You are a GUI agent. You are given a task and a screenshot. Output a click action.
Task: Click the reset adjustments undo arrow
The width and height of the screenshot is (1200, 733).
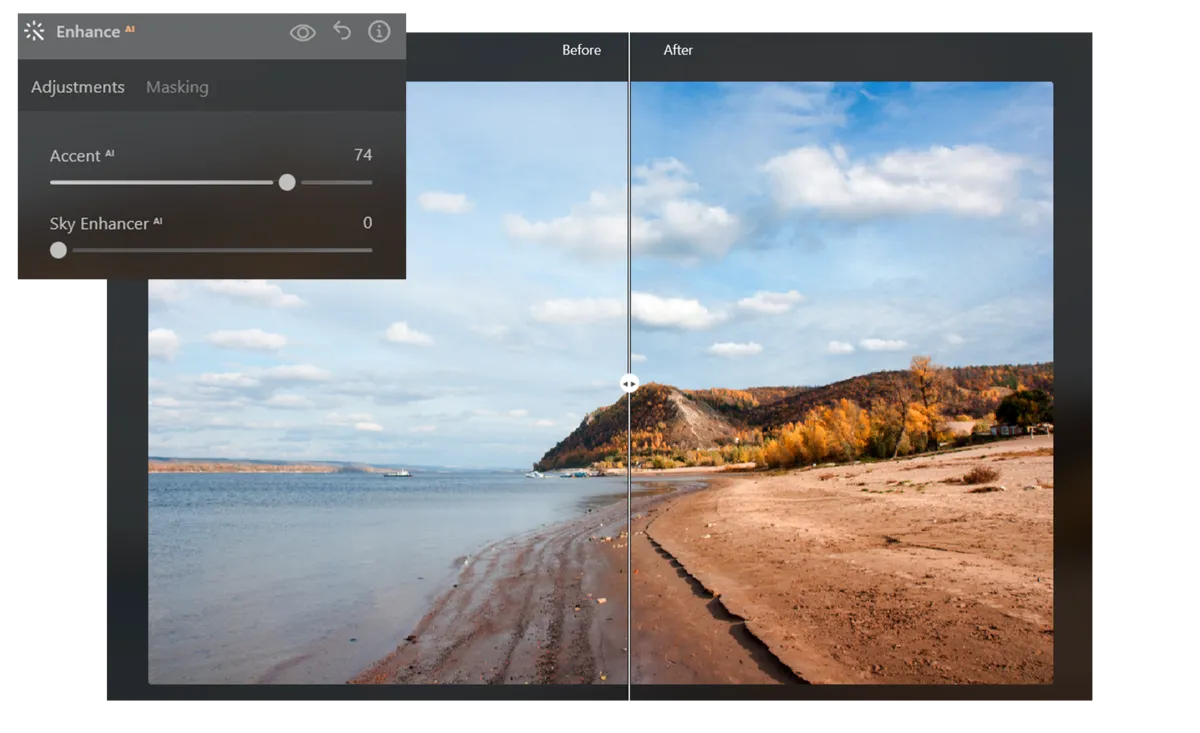(x=341, y=31)
